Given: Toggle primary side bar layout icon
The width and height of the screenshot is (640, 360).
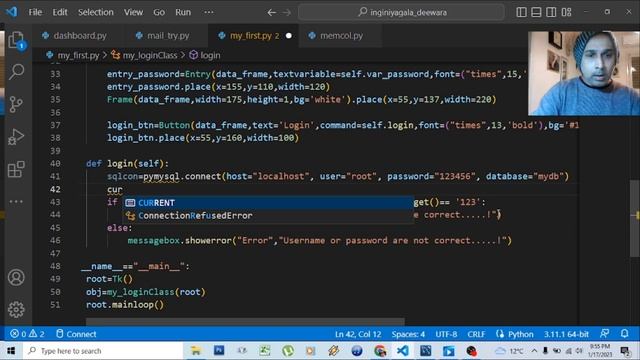Looking at the screenshot, I should pyautogui.click(x=521, y=12).
